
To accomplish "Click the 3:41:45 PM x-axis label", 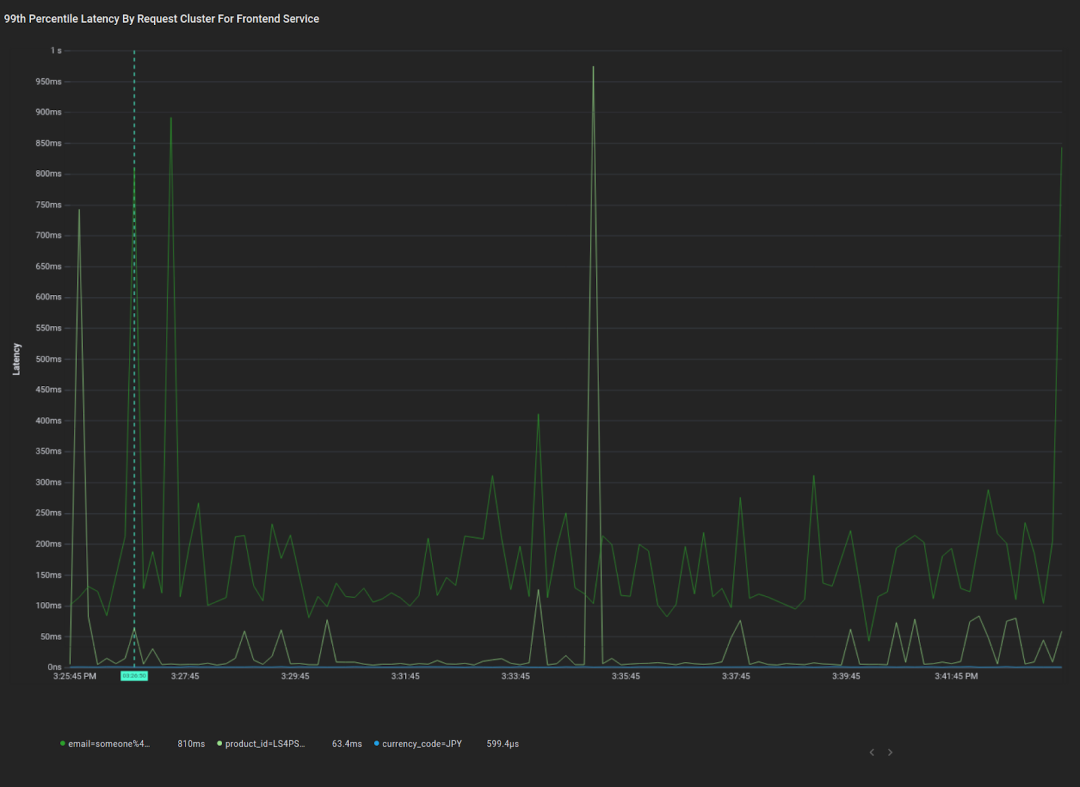I will (956, 676).
